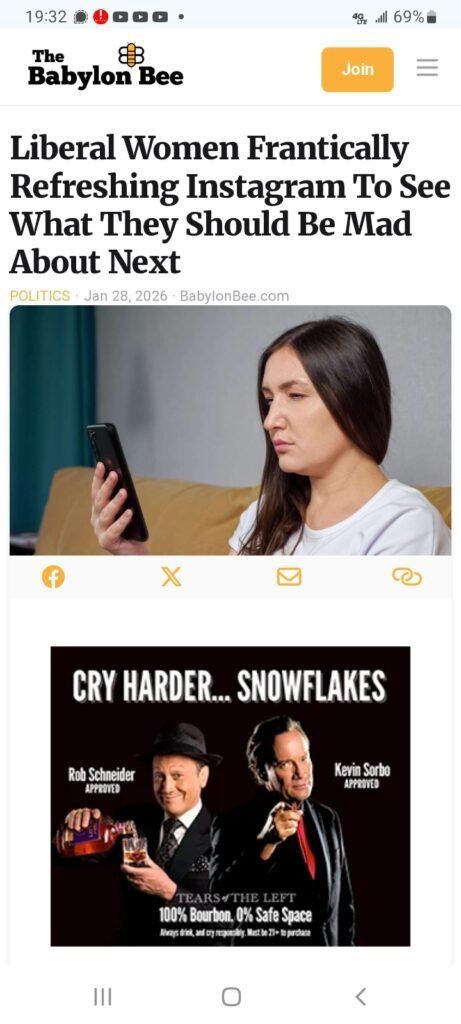Tap the Android recent apps button
The image size is (461, 1024).
pos(103,997)
